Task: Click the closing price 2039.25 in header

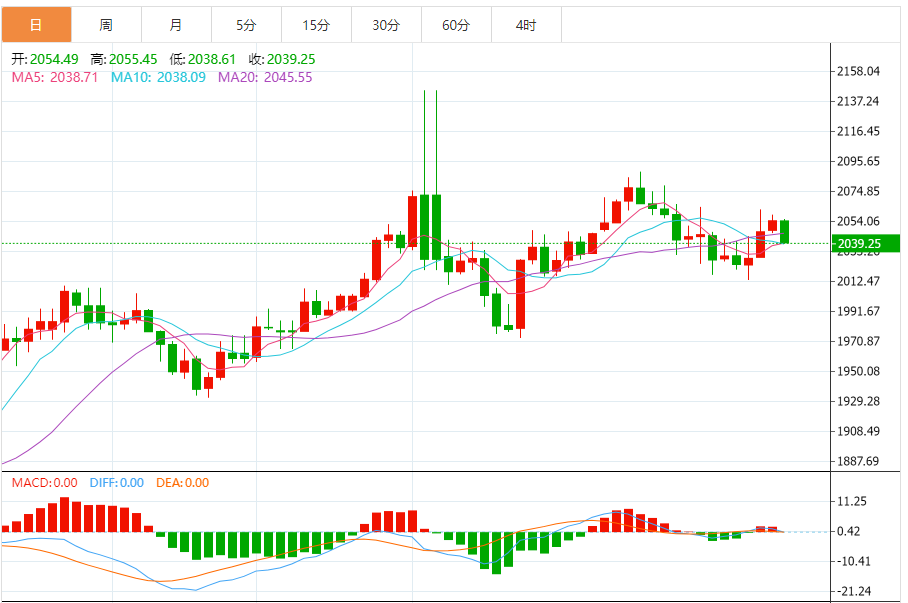Action: click(291, 59)
